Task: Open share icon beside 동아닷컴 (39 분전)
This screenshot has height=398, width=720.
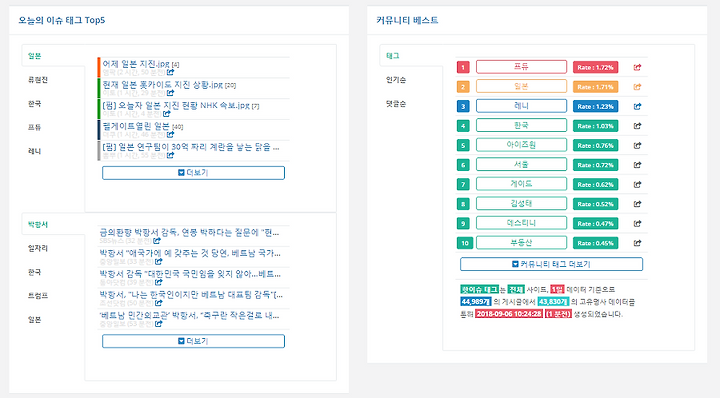Action: 158,282
